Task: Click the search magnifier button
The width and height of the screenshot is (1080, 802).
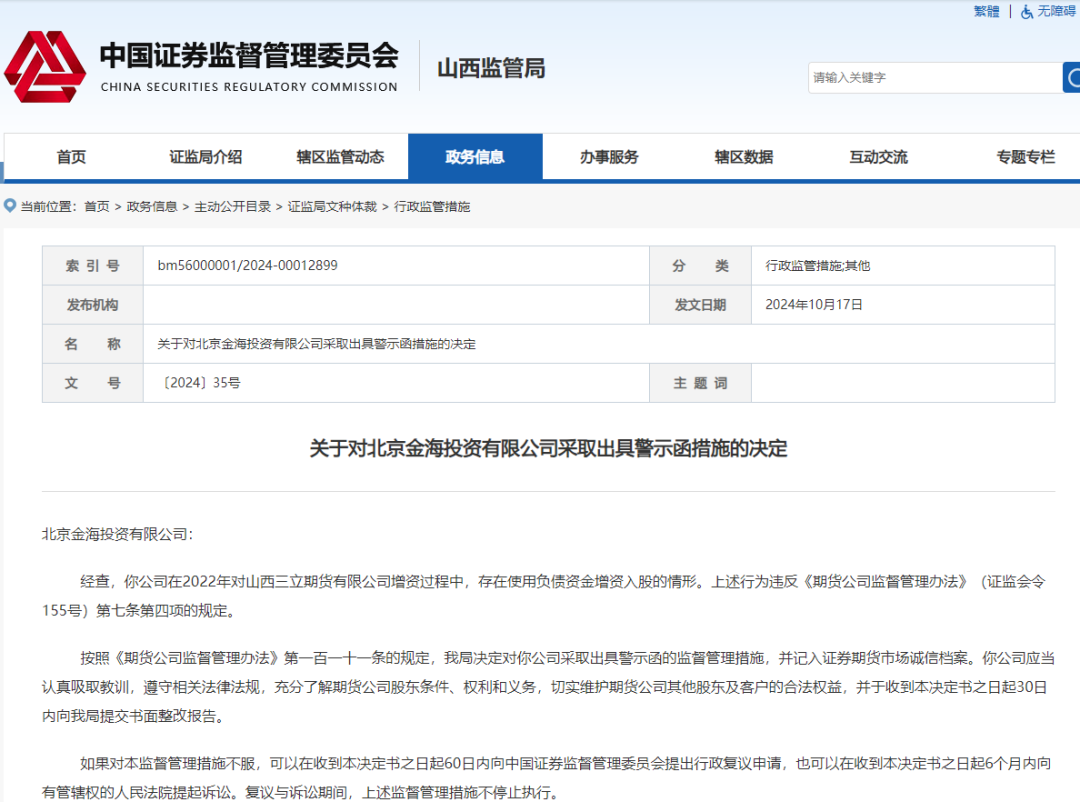Action: pos(1072,77)
